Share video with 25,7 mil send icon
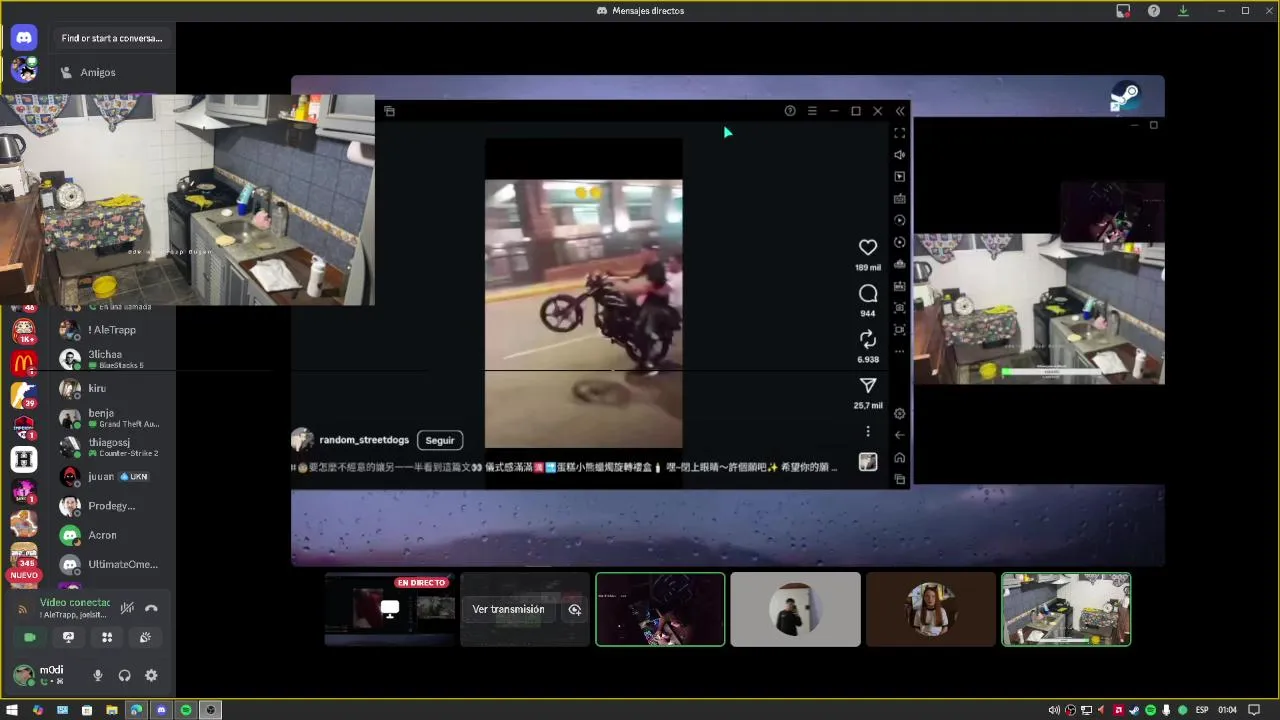 point(868,385)
